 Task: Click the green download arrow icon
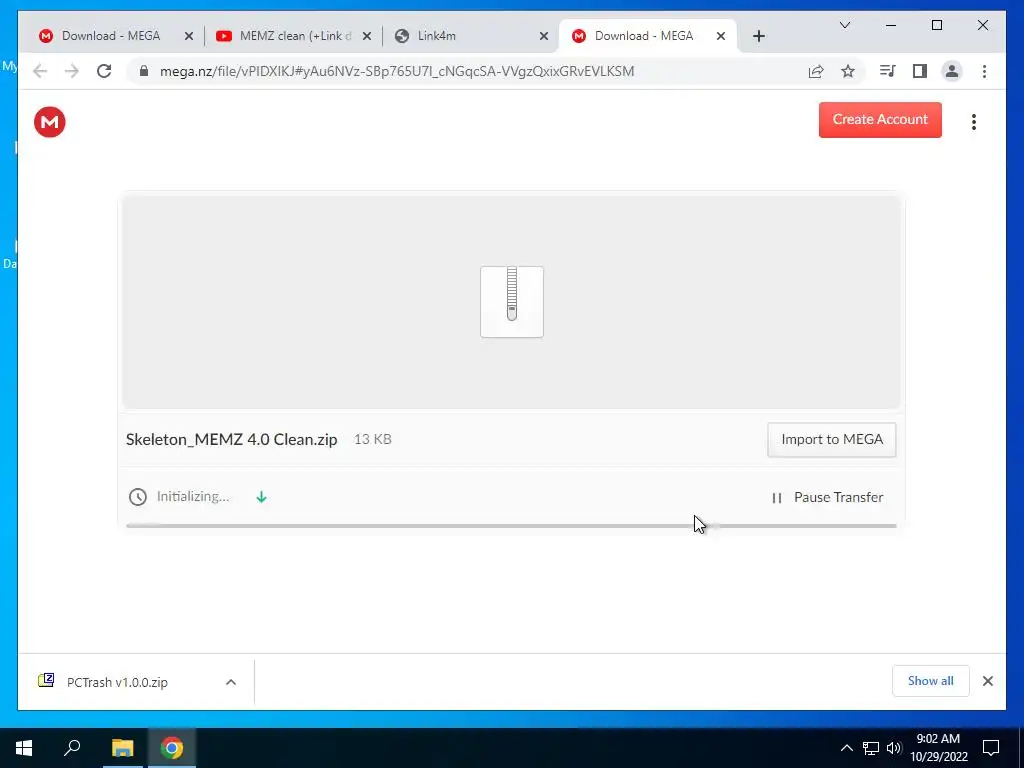[261, 497]
